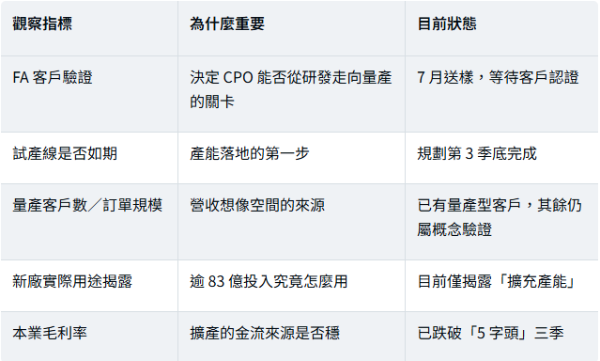Viewport: 600px width, 361px height.
Task: Select the 規劃第 3 季底完成 cell
Action: click(x=502, y=158)
